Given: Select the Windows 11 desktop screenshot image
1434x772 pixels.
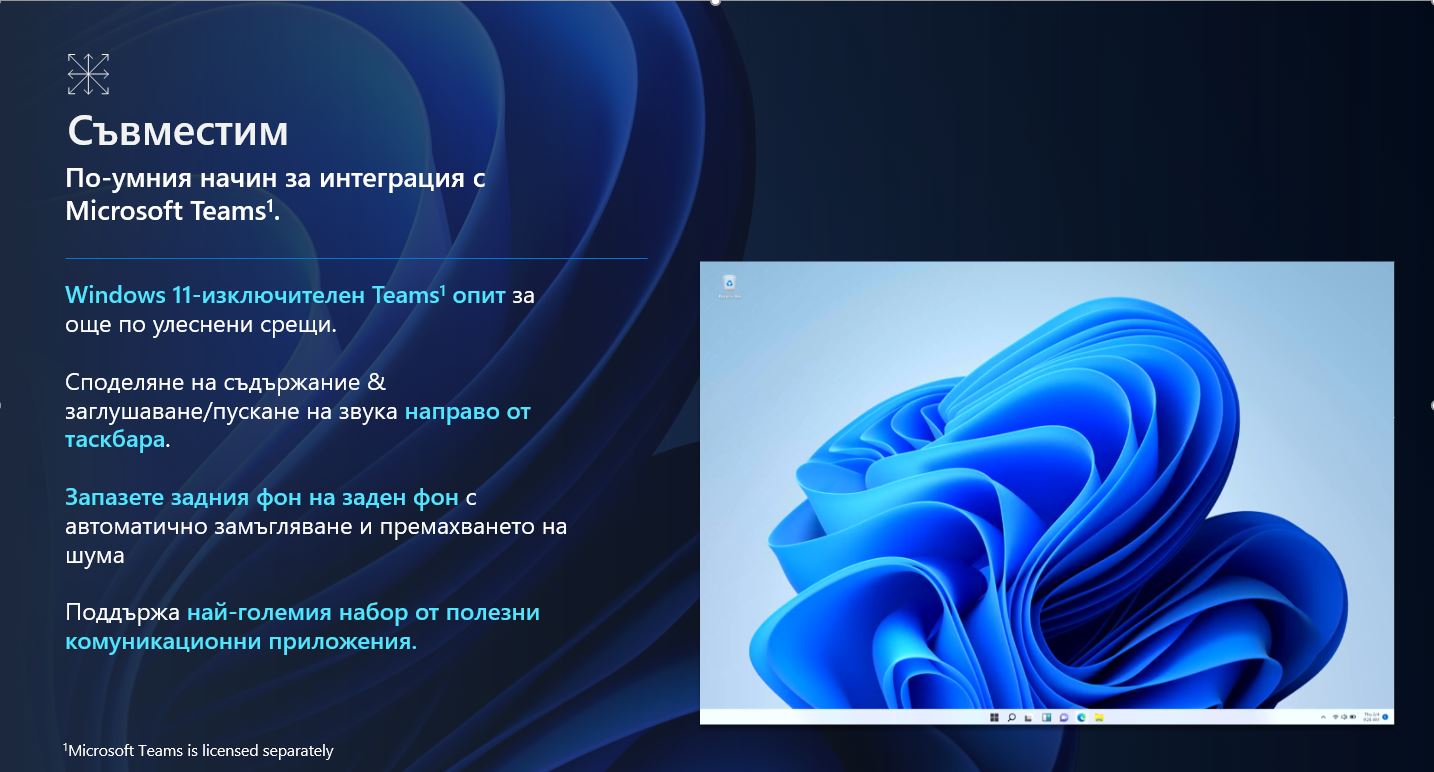Looking at the screenshot, I should click(1046, 493).
